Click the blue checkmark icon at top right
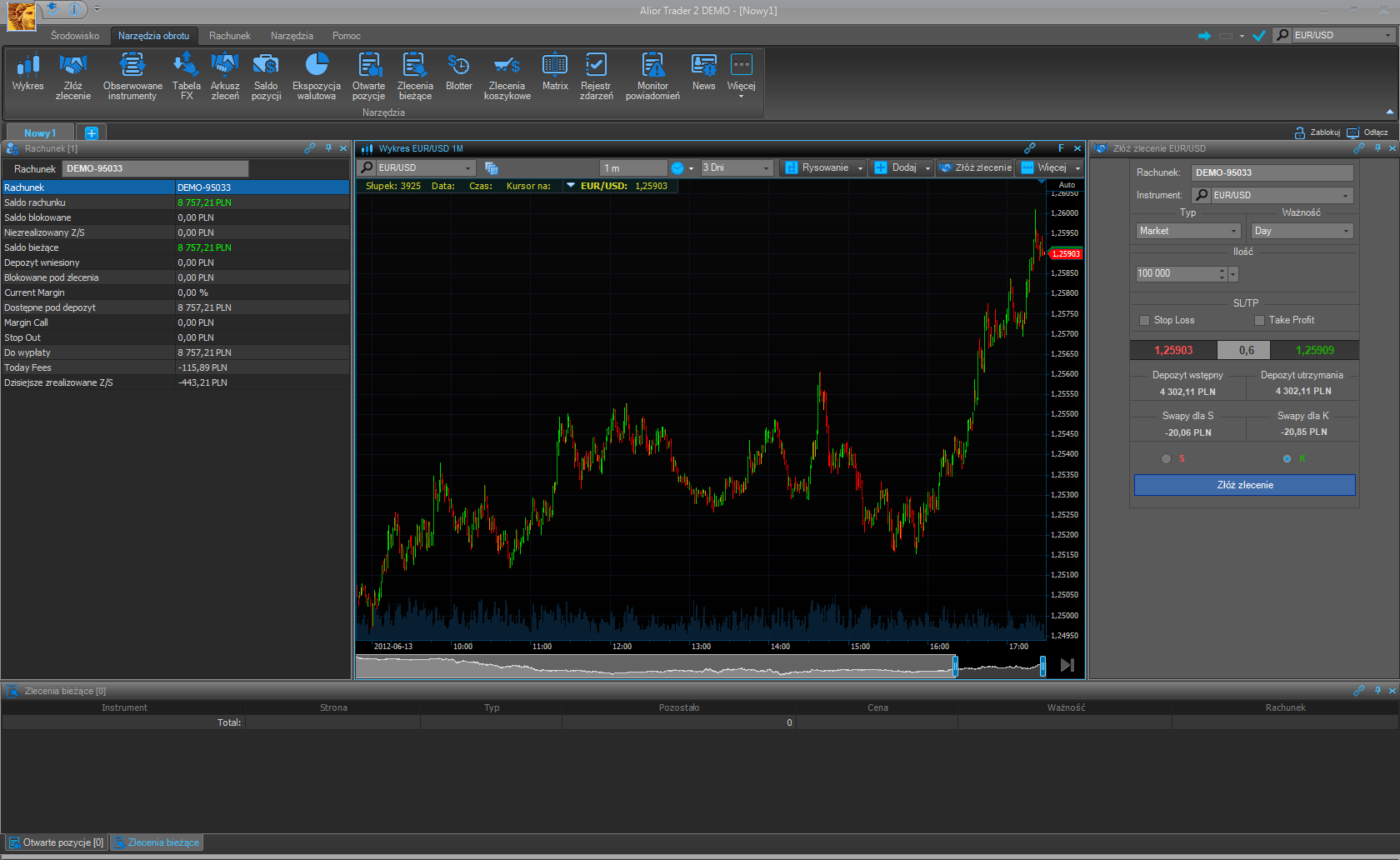1400x860 pixels. point(1259,36)
